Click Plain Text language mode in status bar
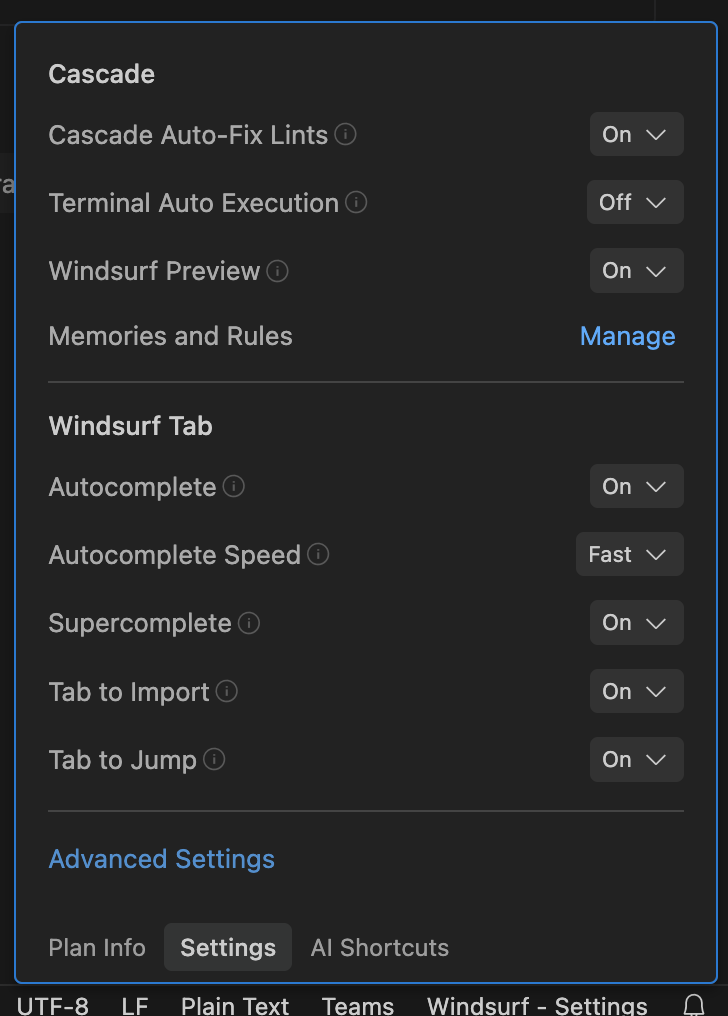728x1016 pixels. tap(235, 1004)
